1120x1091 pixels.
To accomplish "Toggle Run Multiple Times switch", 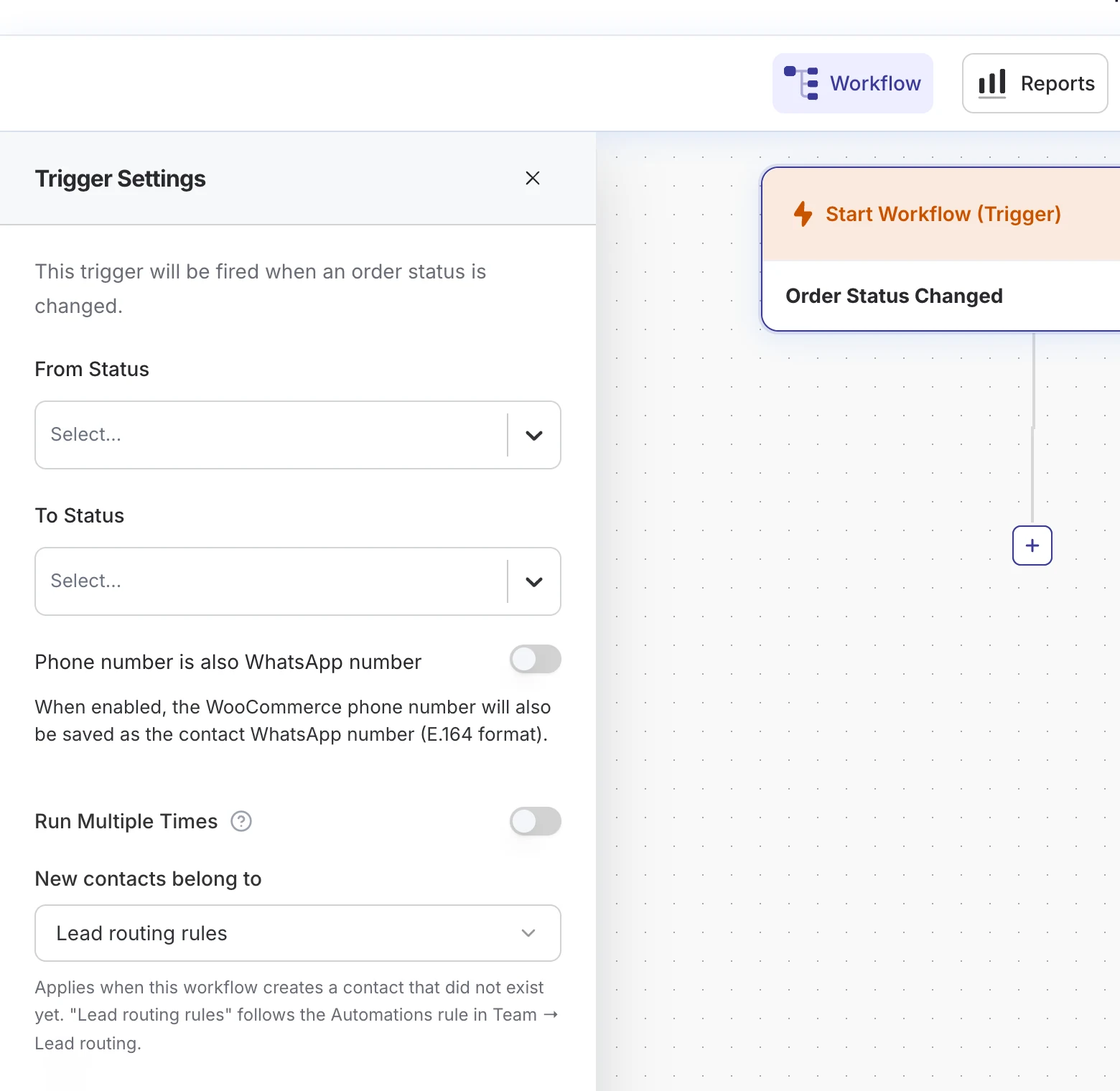I will coord(536,821).
